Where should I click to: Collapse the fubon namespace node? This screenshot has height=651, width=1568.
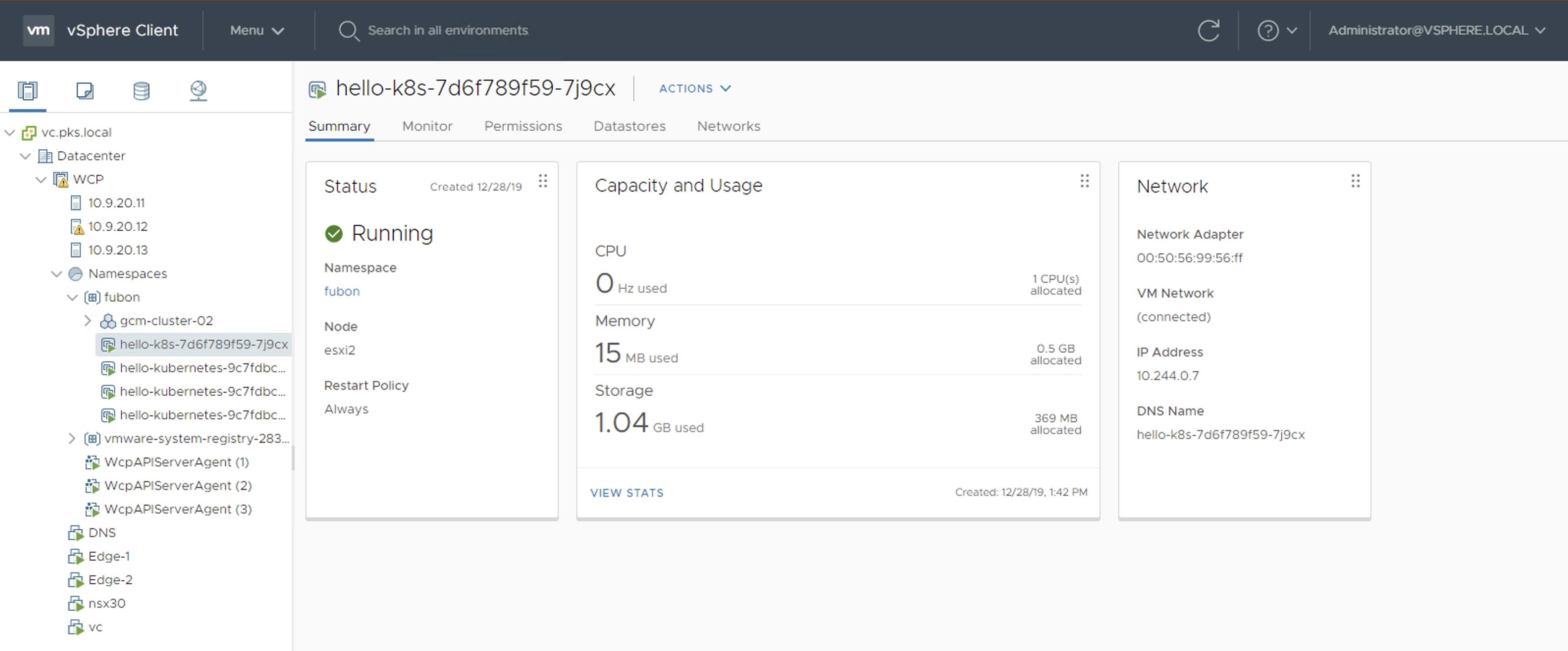(x=73, y=297)
